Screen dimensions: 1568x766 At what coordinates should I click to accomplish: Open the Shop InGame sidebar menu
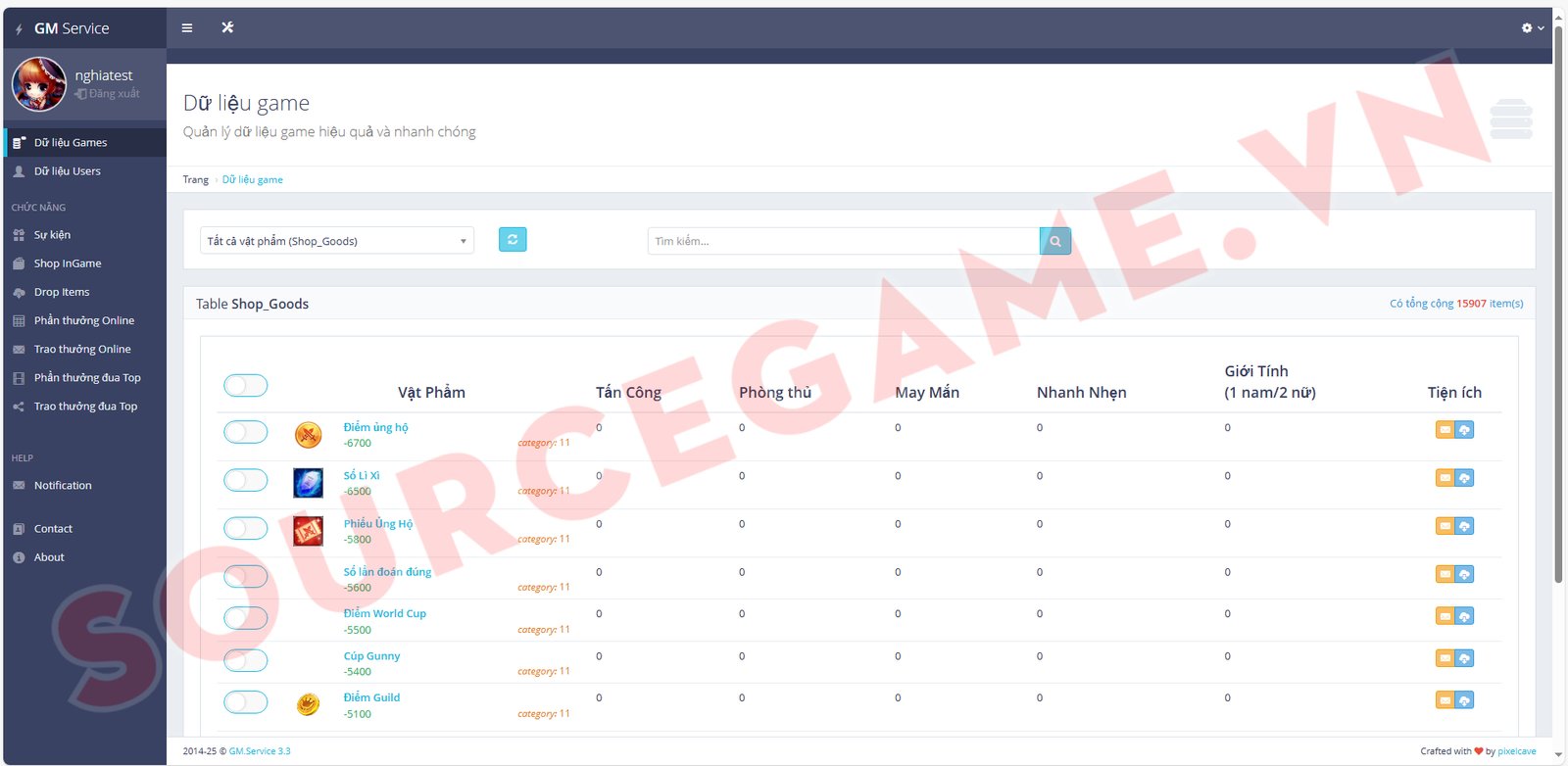(x=68, y=263)
